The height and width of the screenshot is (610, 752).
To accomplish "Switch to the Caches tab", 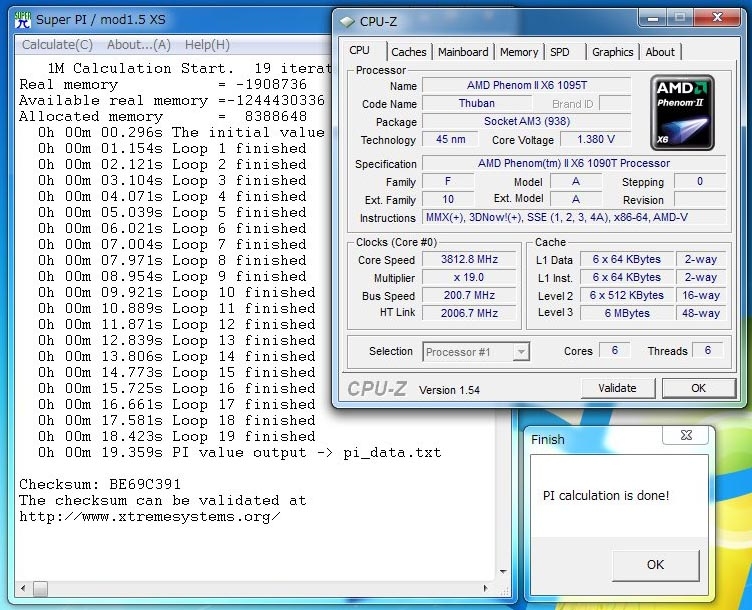I will (408, 52).
